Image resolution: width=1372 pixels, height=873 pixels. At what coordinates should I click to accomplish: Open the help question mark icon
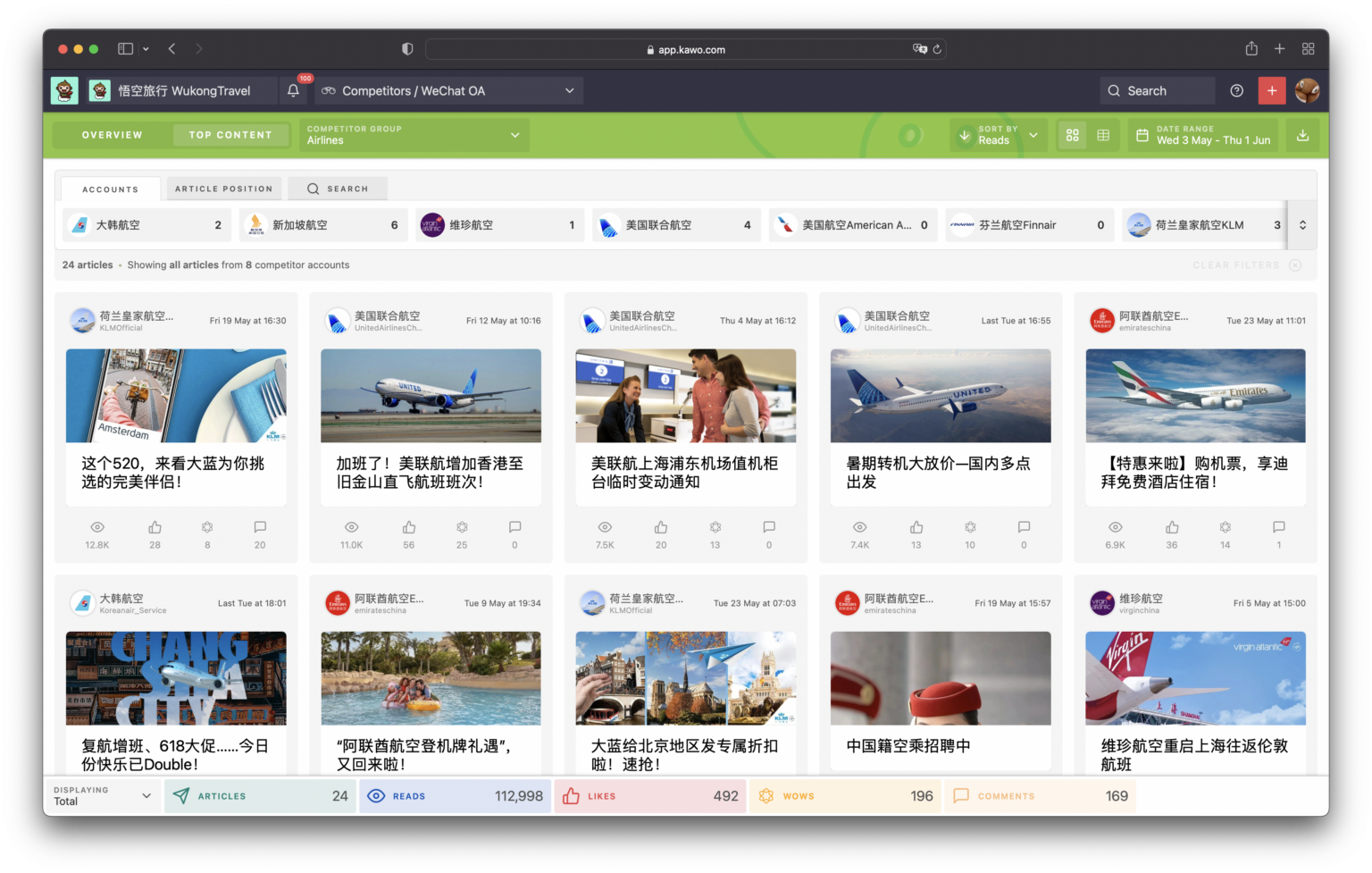pyautogui.click(x=1236, y=90)
